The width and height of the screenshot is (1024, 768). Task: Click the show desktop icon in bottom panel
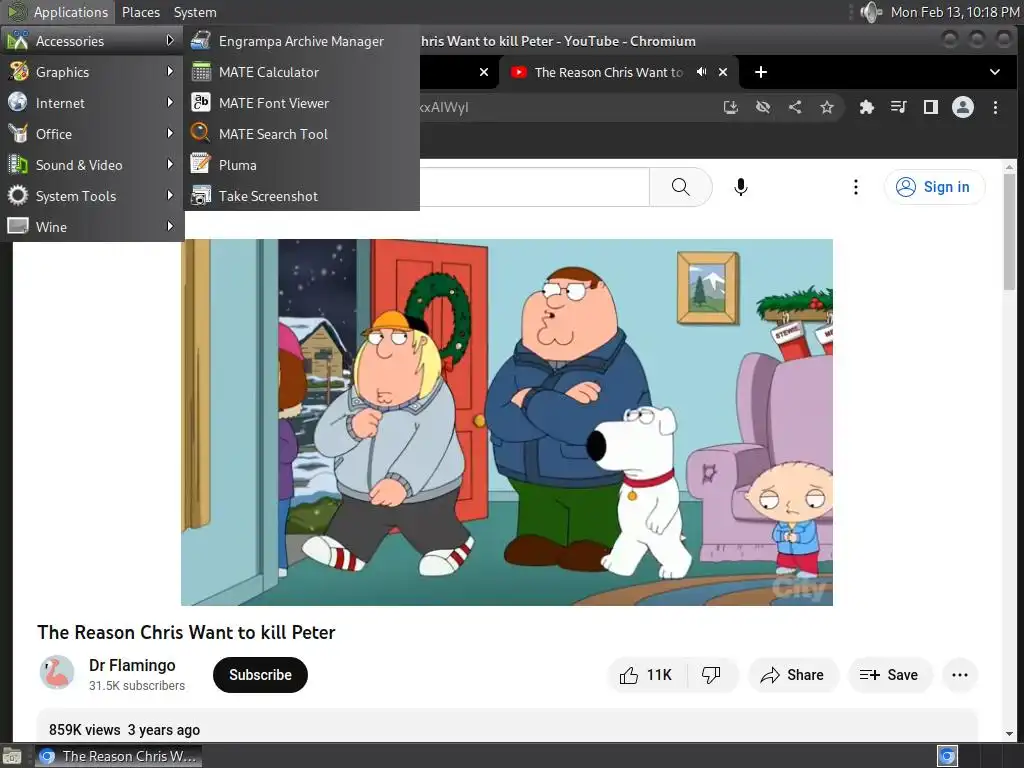(x=12, y=756)
